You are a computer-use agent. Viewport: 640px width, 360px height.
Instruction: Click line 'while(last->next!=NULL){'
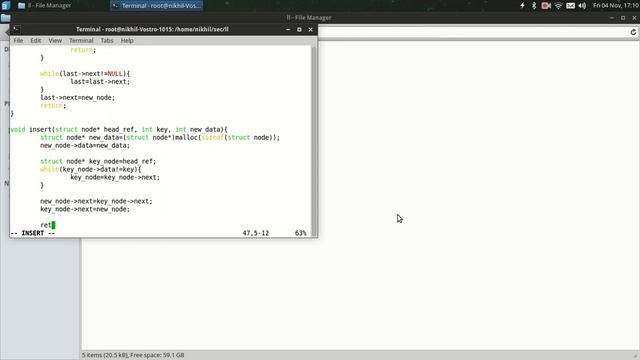pyautogui.click(x=85, y=74)
